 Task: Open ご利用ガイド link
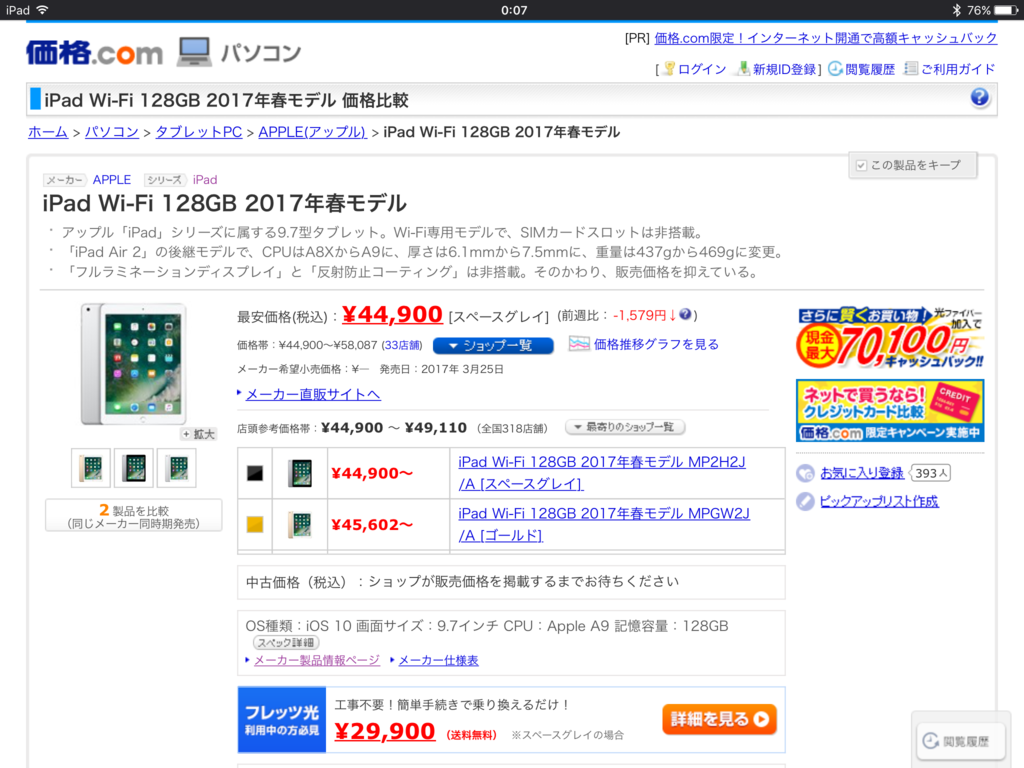coord(958,69)
